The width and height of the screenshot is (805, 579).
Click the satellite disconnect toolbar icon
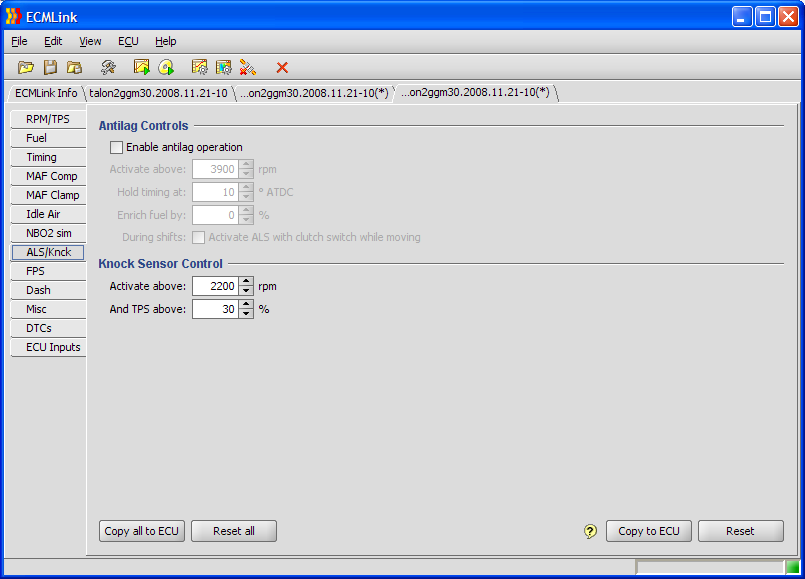point(248,67)
